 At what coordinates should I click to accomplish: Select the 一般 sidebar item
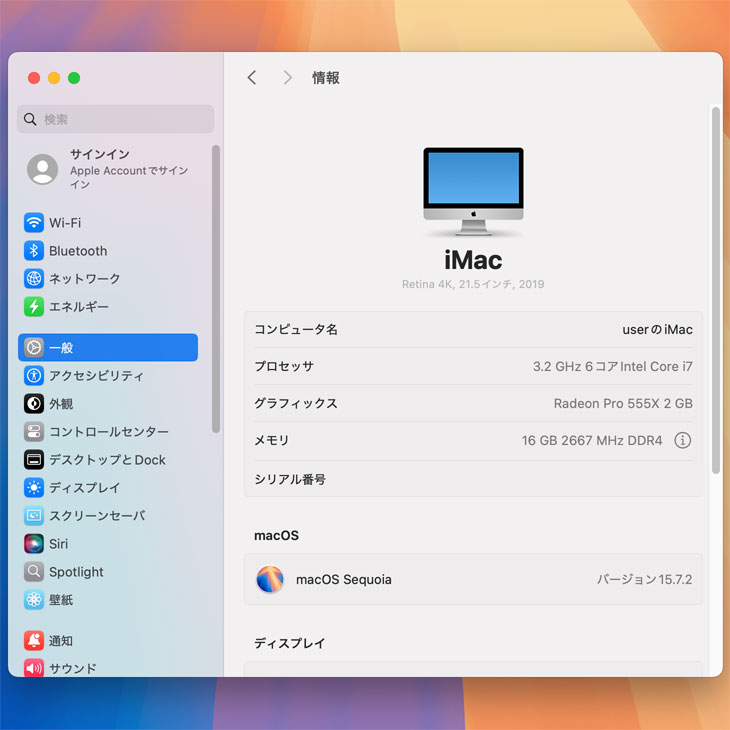(108, 348)
